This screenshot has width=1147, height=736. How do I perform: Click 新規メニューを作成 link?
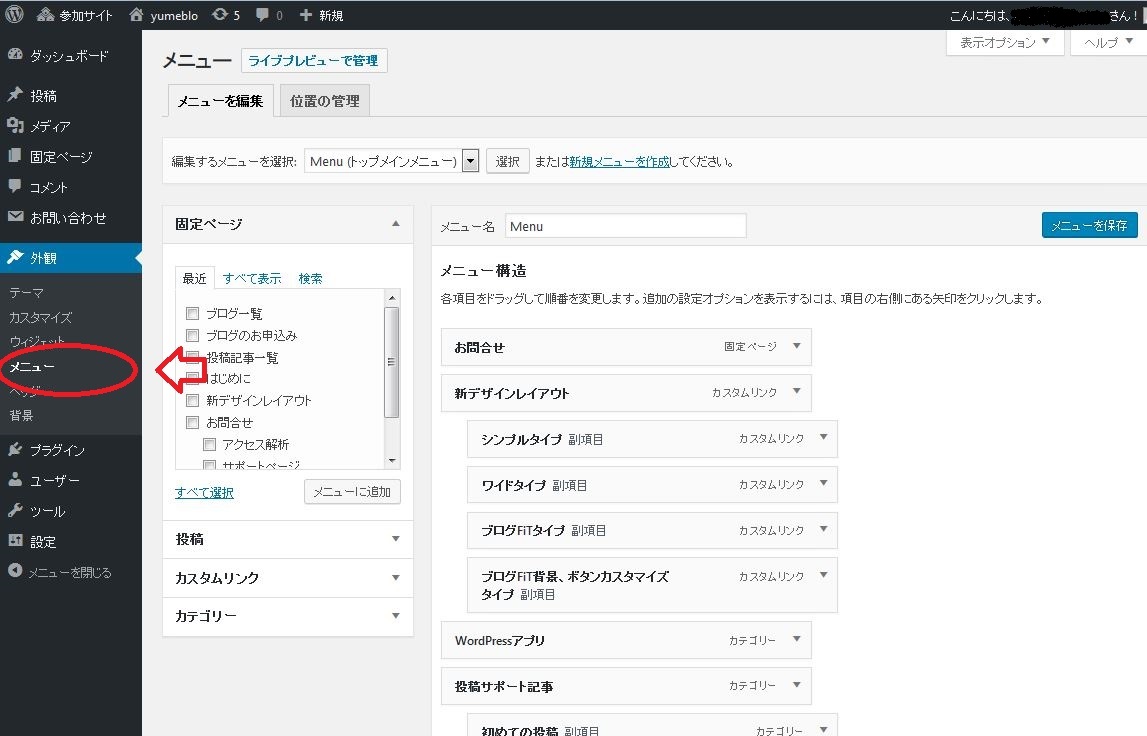click(620, 162)
